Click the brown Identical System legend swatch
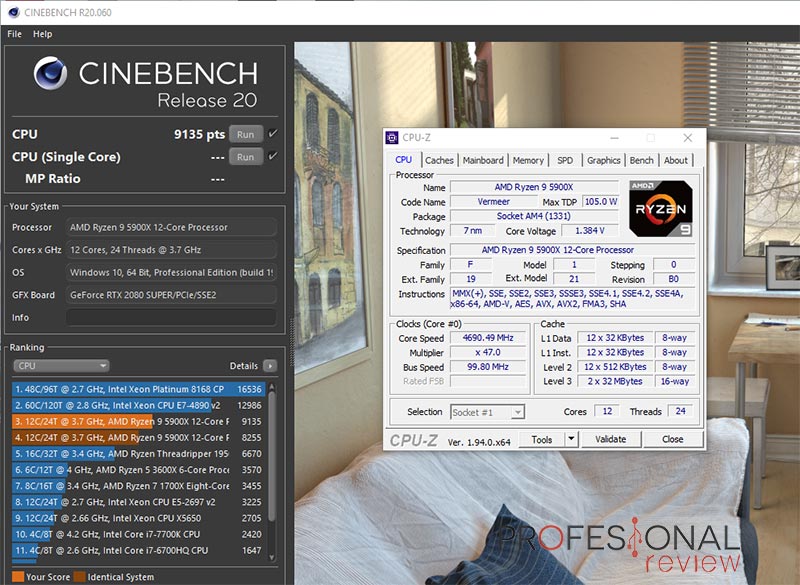The width and height of the screenshot is (800, 585). tap(80, 577)
